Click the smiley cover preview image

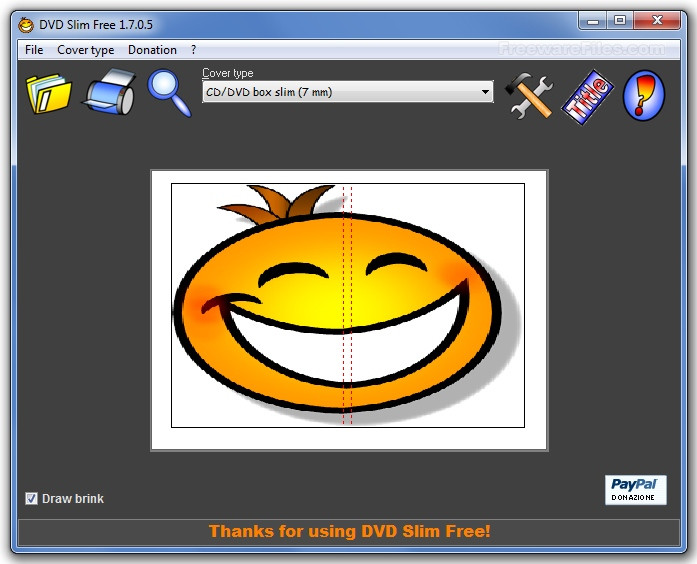[x=348, y=305]
